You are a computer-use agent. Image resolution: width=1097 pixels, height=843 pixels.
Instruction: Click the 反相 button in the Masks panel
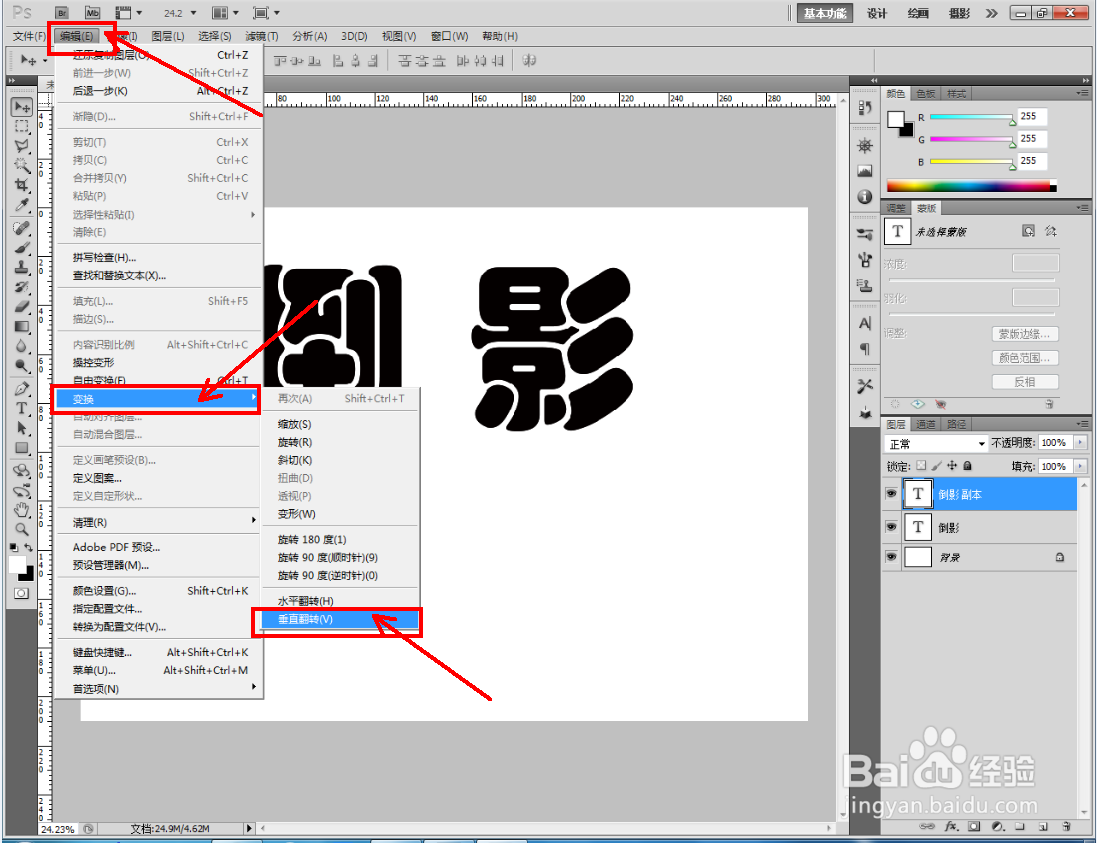tap(1025, 381)
